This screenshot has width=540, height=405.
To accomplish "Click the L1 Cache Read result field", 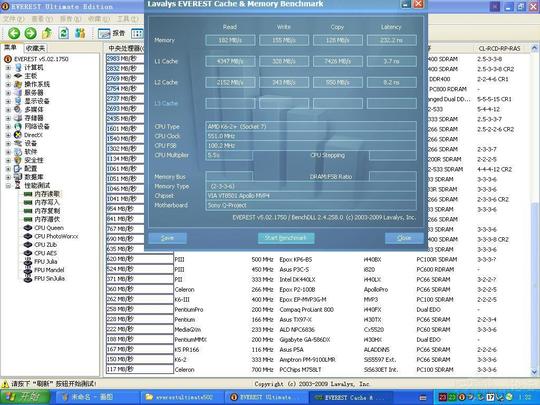I will tap(230, 61).
